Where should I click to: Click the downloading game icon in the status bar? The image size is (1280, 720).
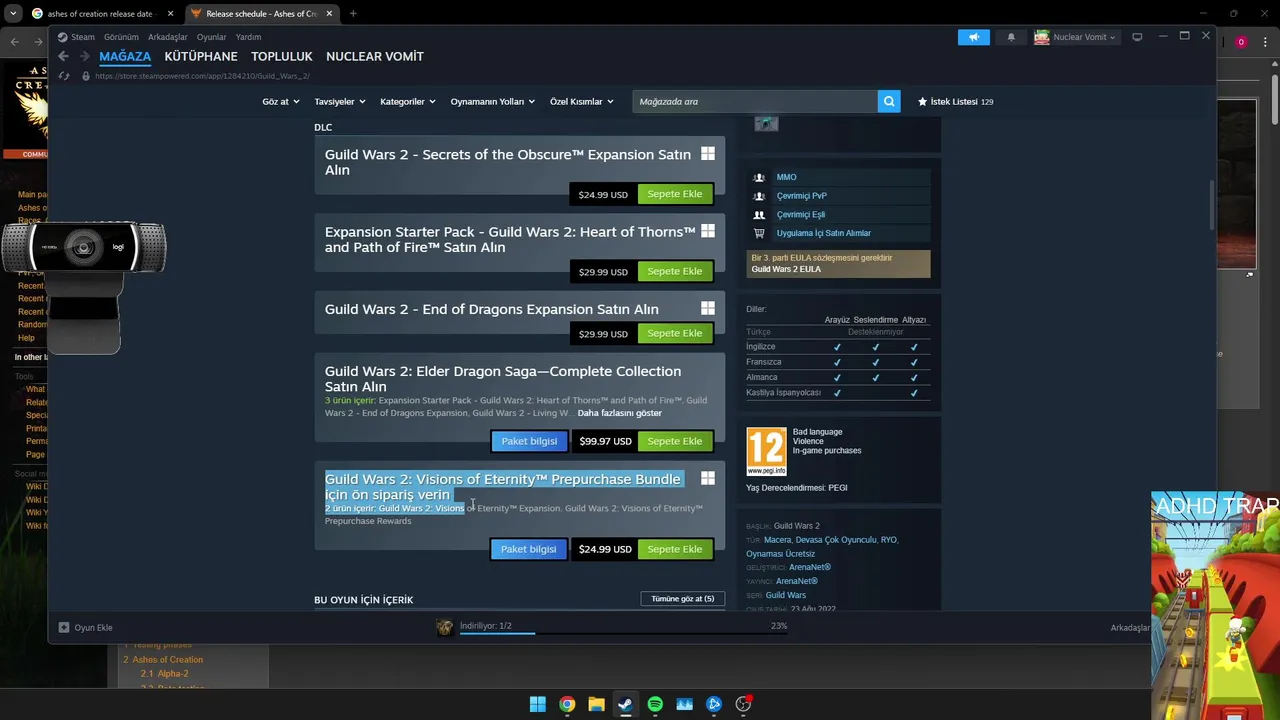coord(445,627)
